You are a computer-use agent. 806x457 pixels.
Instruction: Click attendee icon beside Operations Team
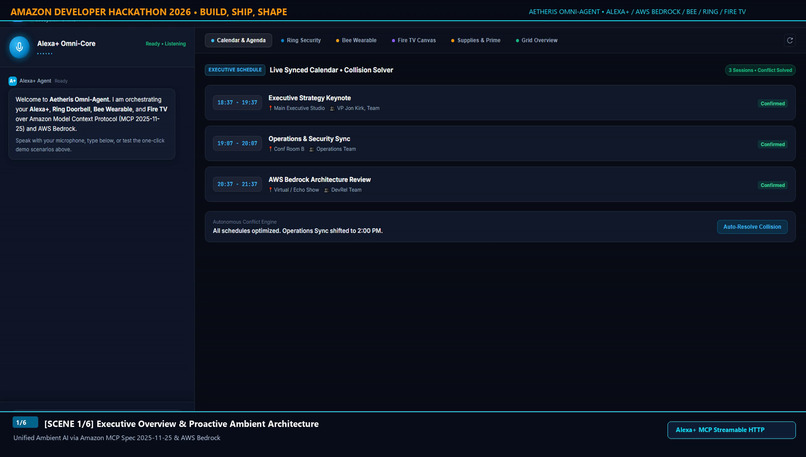pos(312,149)
